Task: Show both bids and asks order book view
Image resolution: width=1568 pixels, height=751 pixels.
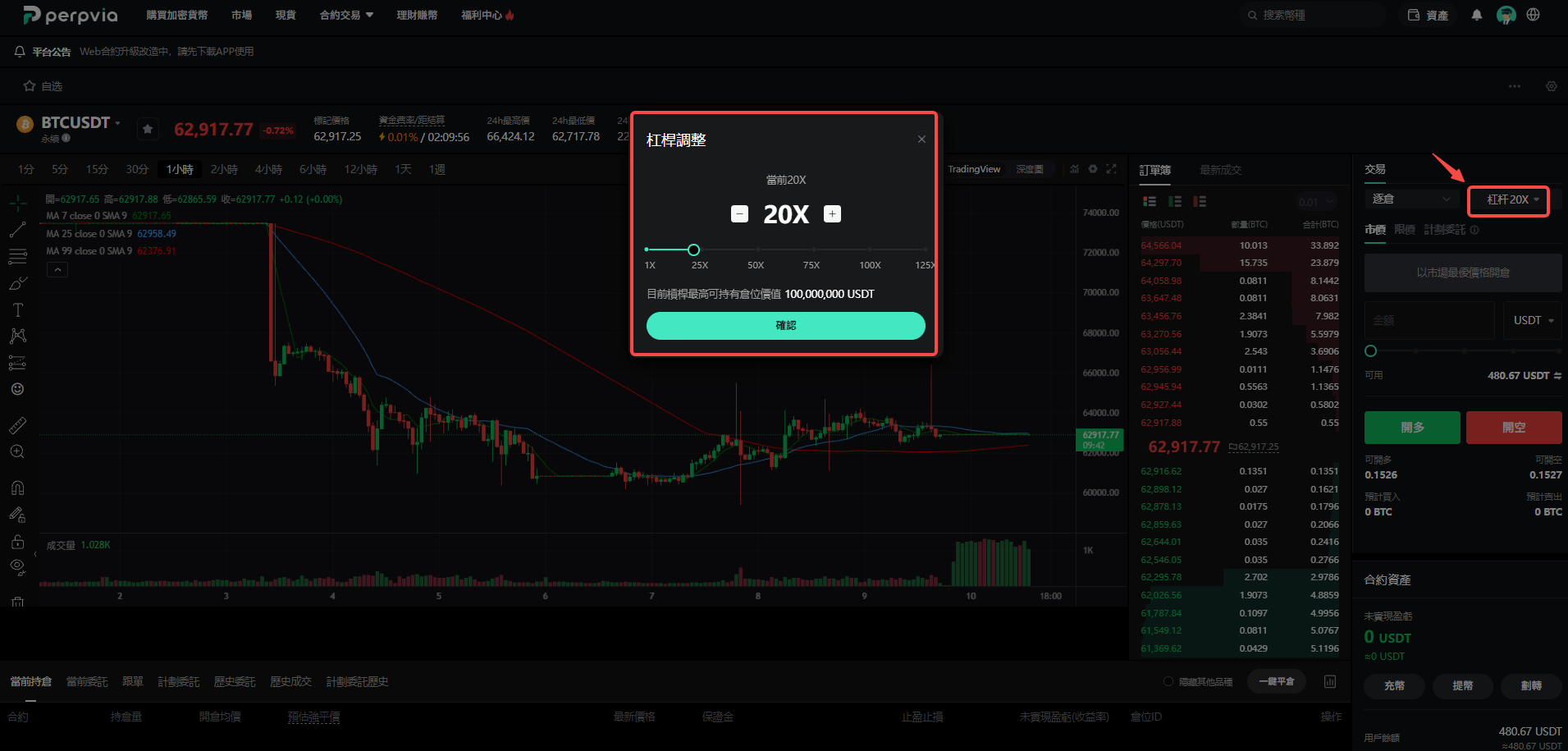Action: coord(1150,201)
